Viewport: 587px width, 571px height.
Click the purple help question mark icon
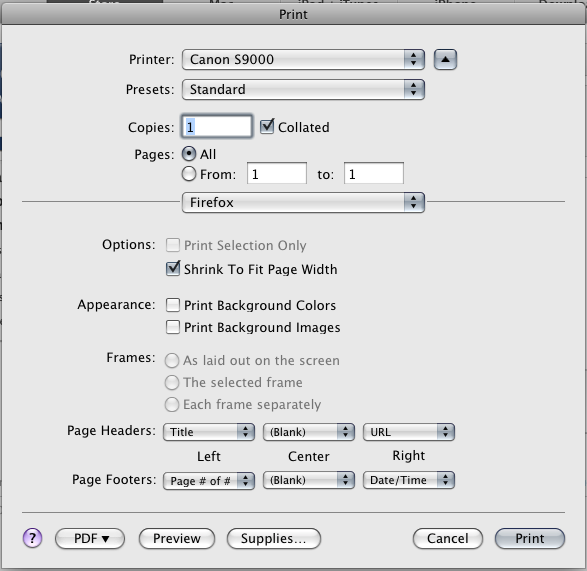point(33,538)
